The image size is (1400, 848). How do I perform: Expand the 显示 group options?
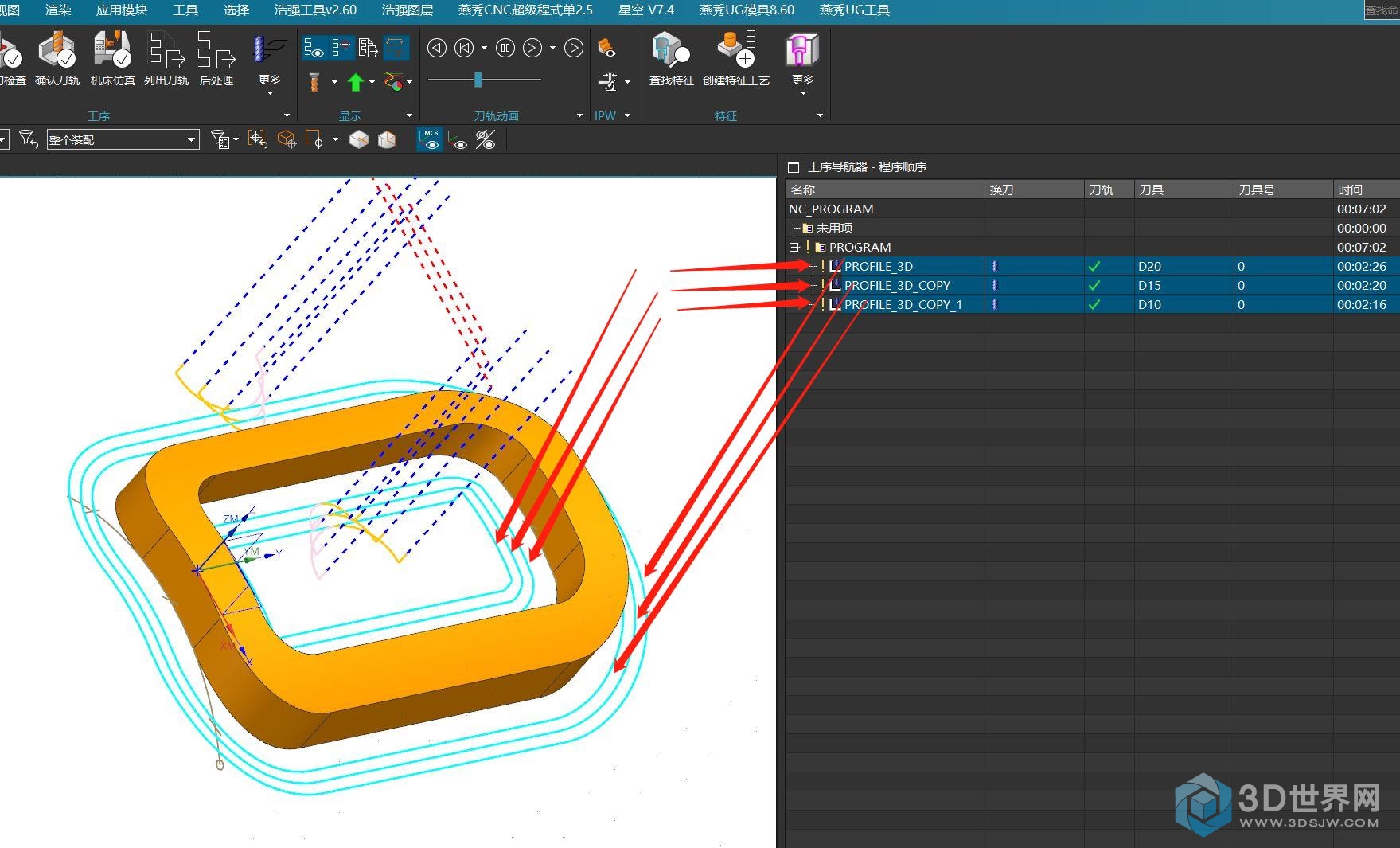click(410, 116)
